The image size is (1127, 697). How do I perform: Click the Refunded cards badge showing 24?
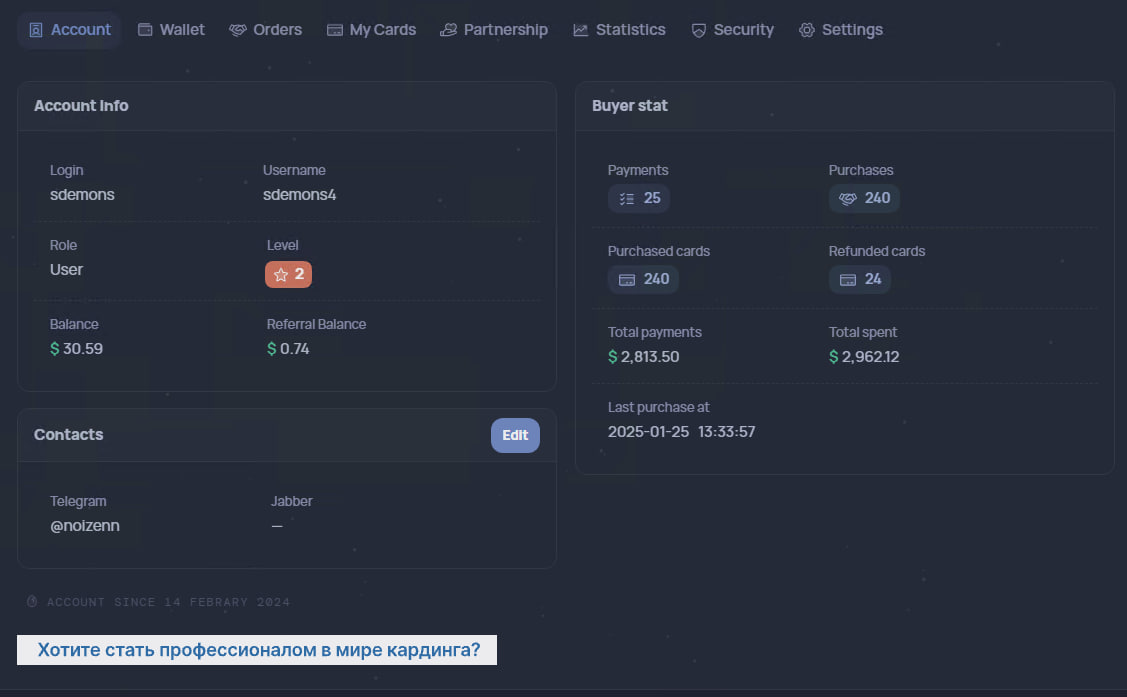tap(860, 279)
